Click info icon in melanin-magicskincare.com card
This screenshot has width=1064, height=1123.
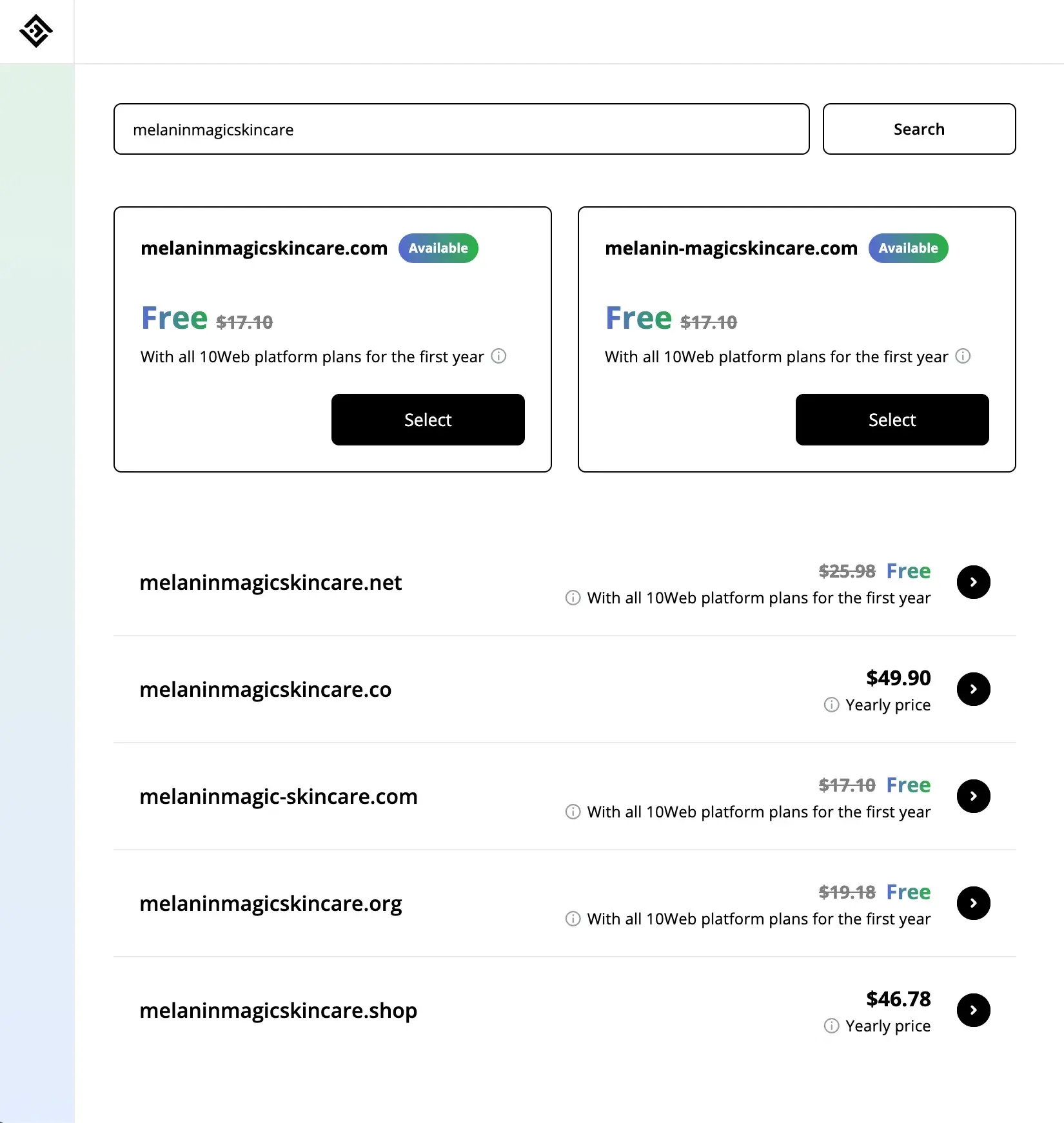pos(963,356)
